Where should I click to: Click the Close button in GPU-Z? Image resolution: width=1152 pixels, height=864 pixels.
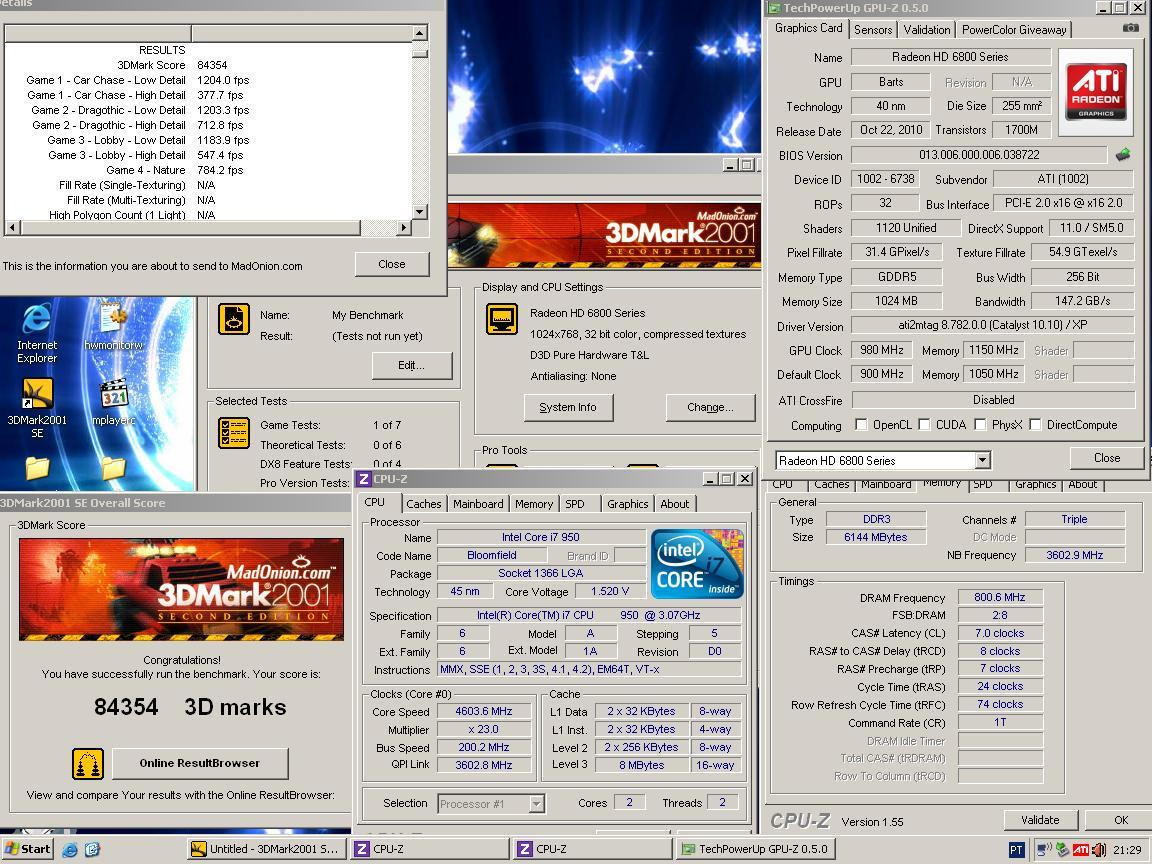(1106, 458)
